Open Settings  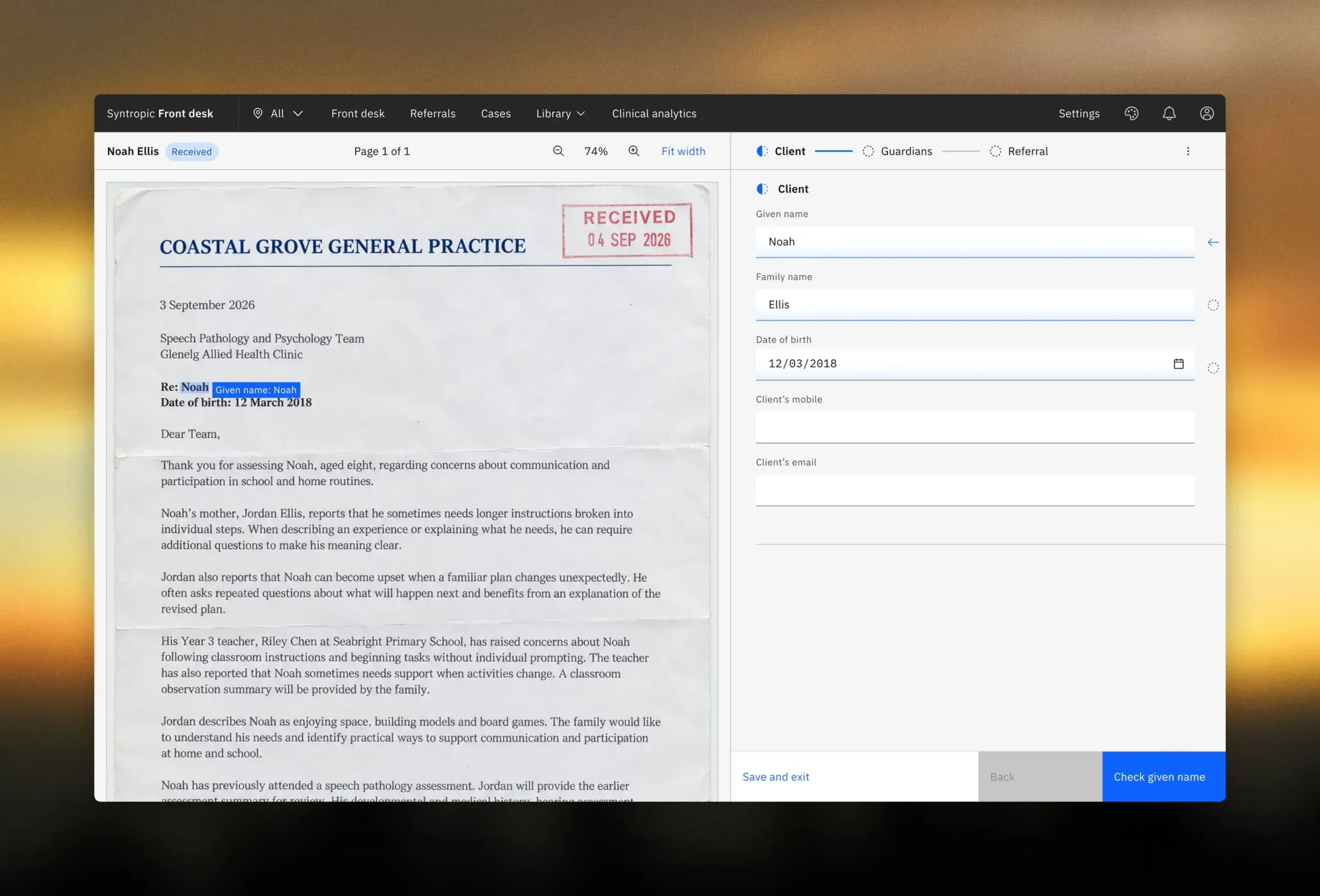(x=1079, y=114)
